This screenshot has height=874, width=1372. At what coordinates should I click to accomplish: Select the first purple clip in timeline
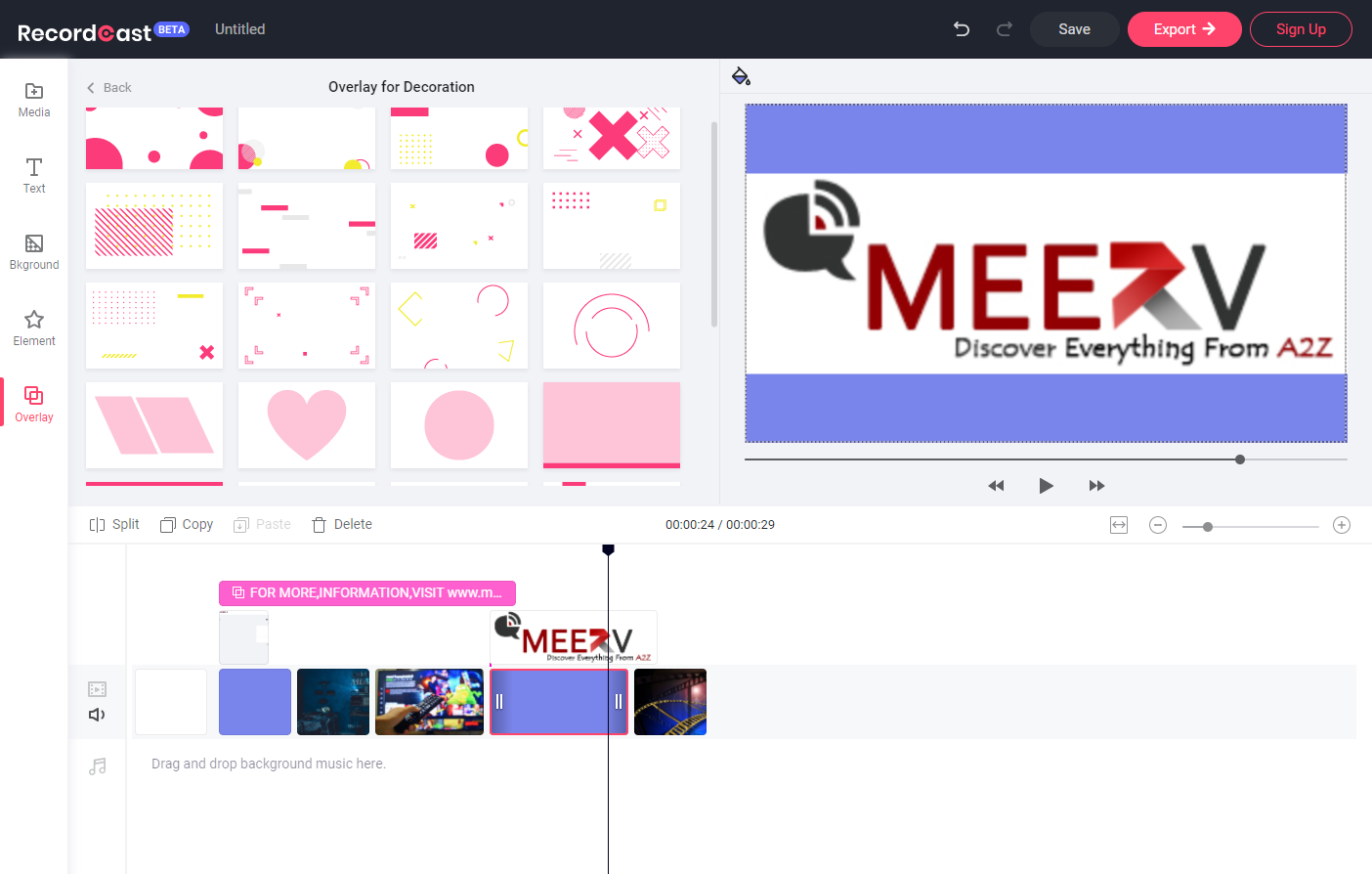(255, 702)
